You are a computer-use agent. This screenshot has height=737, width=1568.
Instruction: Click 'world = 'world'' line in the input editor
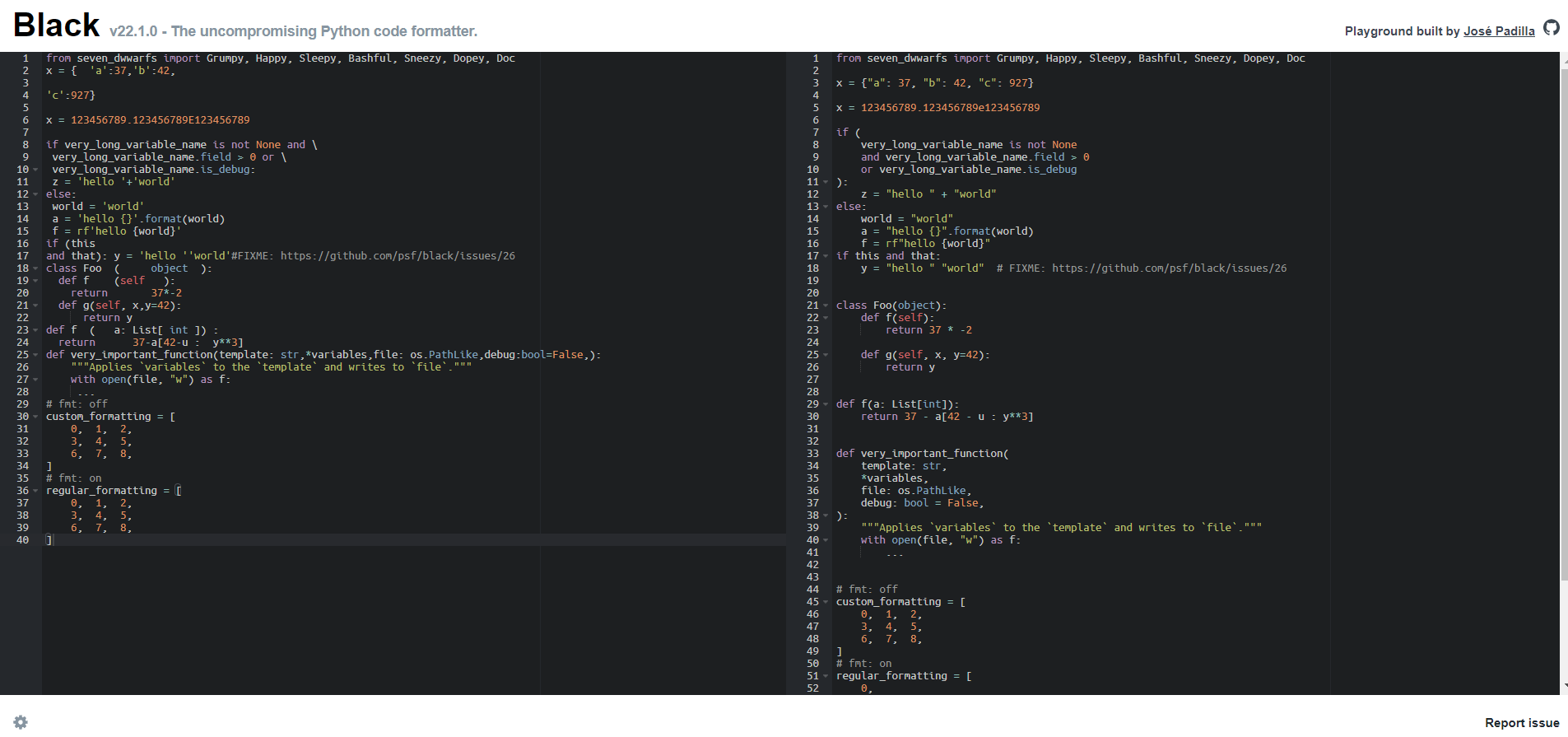pos(98,207)
